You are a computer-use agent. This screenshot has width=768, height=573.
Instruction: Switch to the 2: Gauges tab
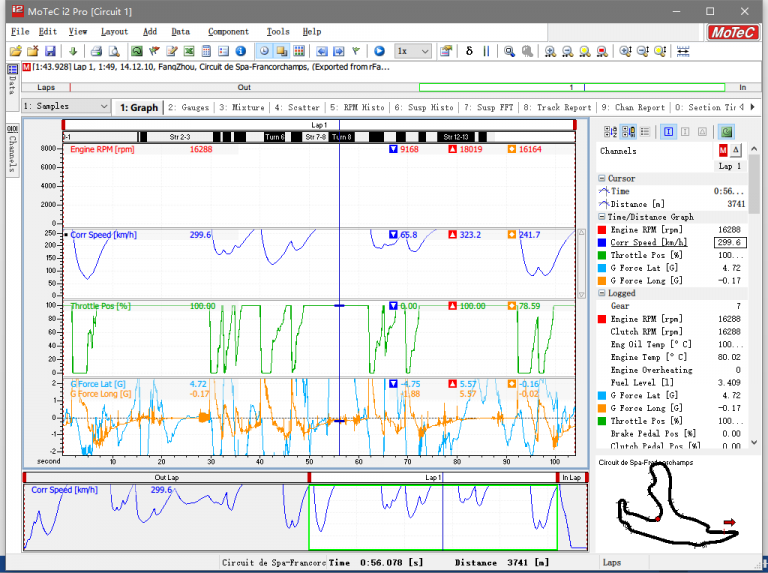(x=189, y=107)
